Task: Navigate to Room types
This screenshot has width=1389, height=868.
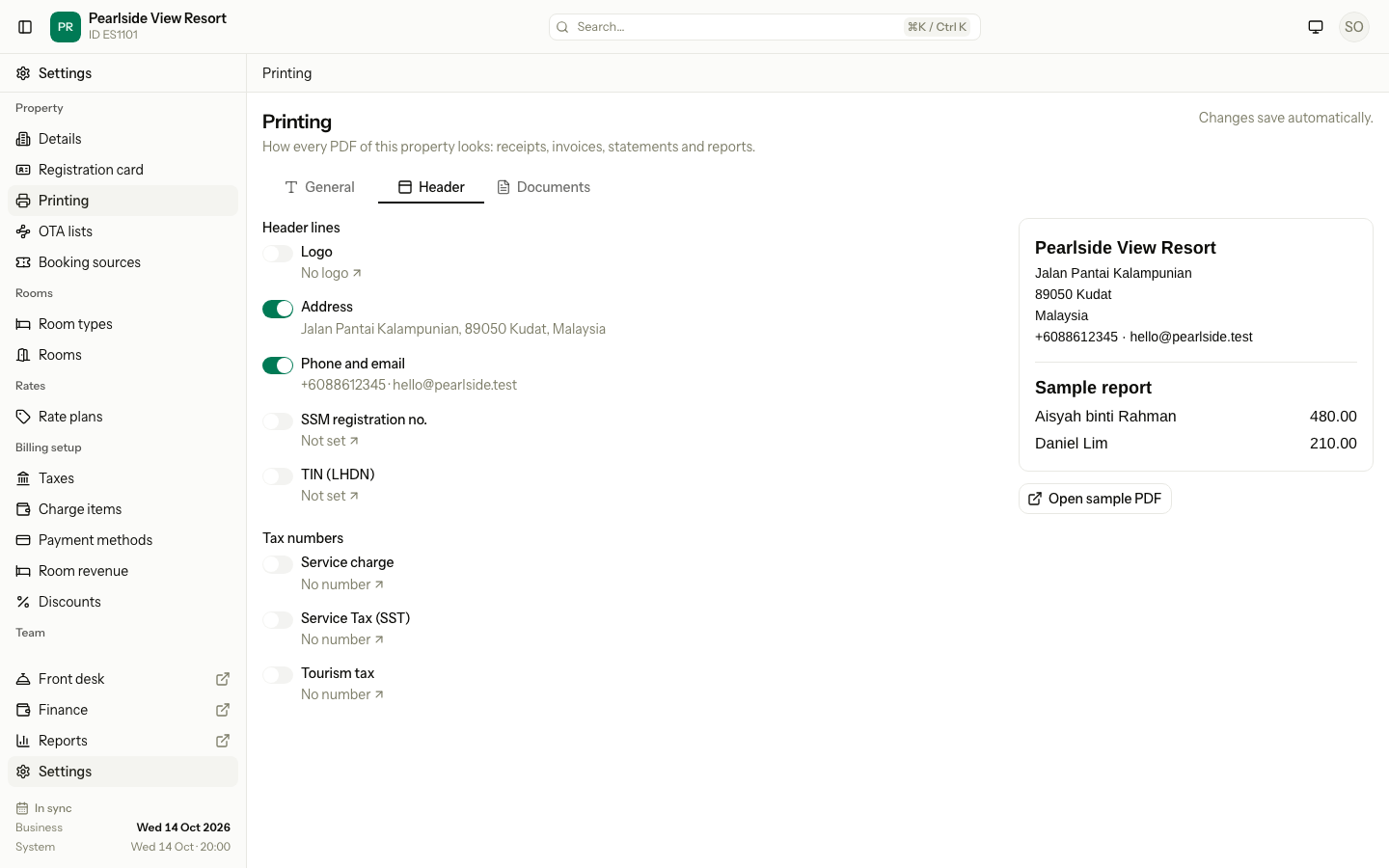Action: coord(123,324)
